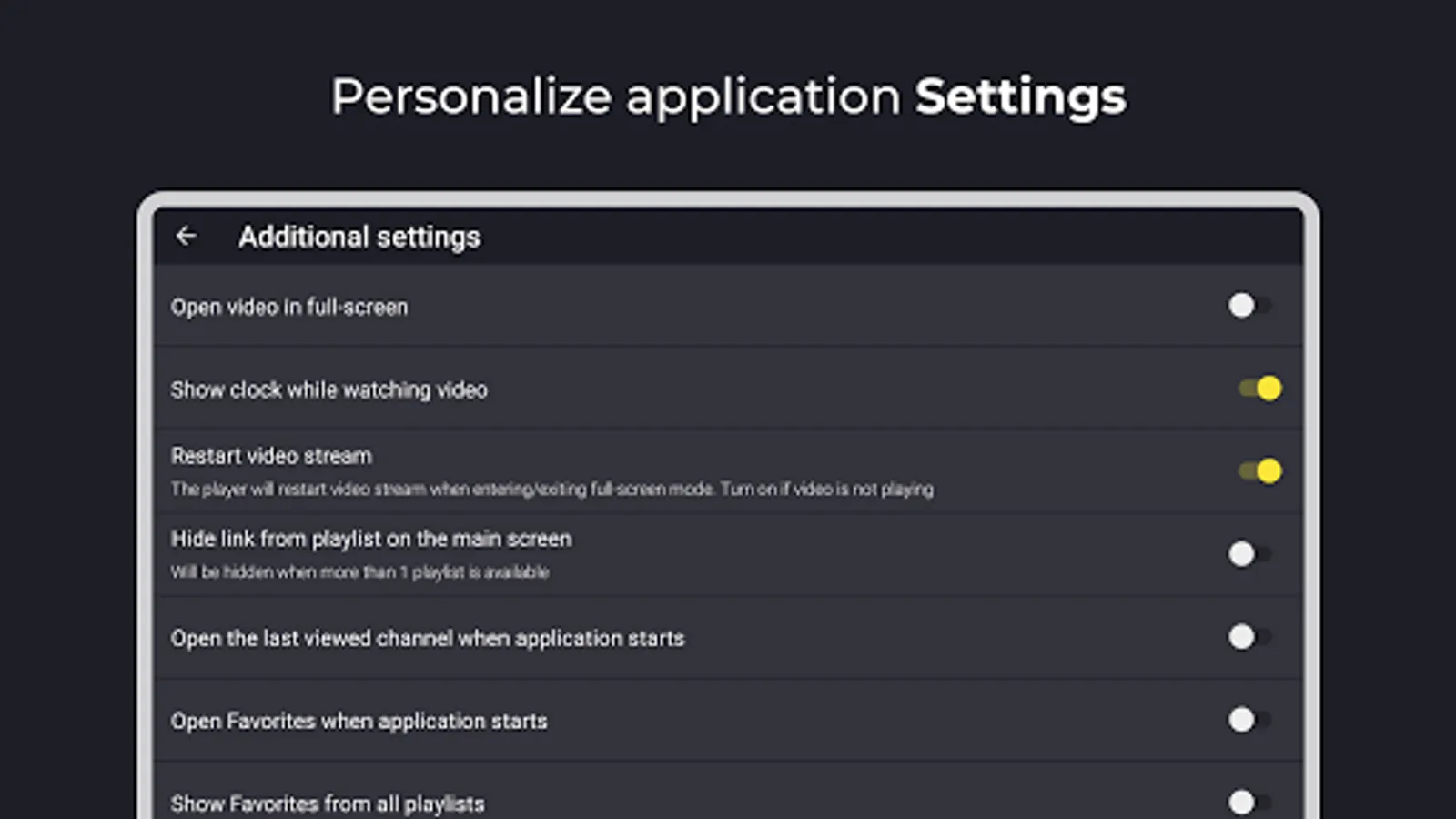Tap the Show Favorites from all playlists label
Screen dimensions: 1456x819
tap(328, 804)
